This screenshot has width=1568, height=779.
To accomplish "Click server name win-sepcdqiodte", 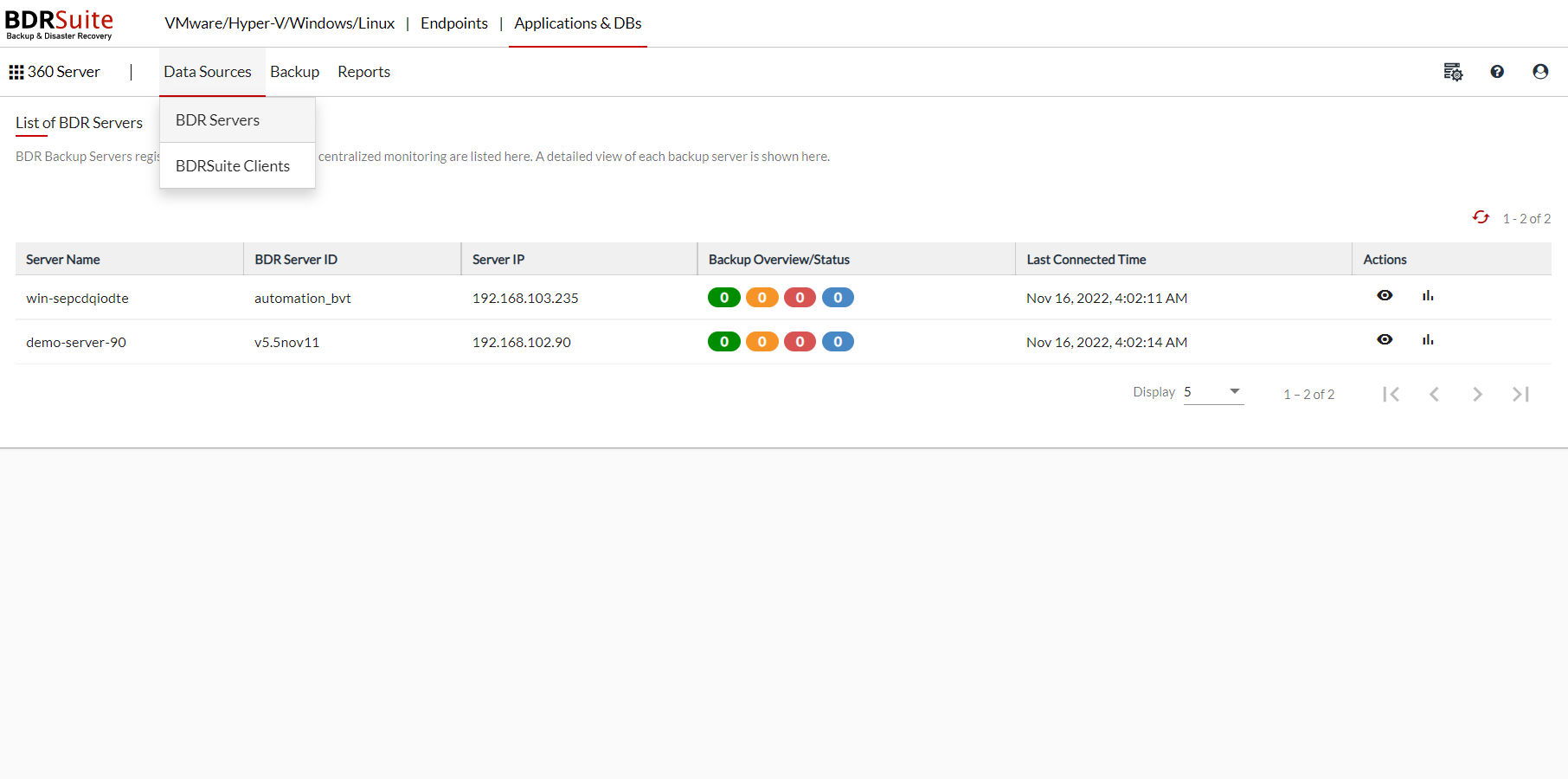I will point(77,299).
